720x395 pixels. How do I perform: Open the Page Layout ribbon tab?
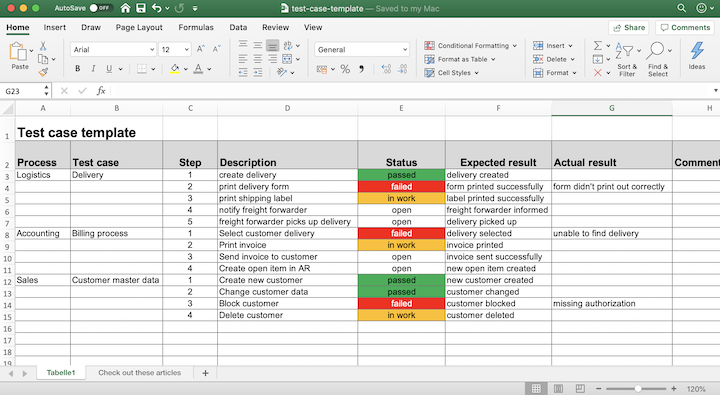pos(139,27)
